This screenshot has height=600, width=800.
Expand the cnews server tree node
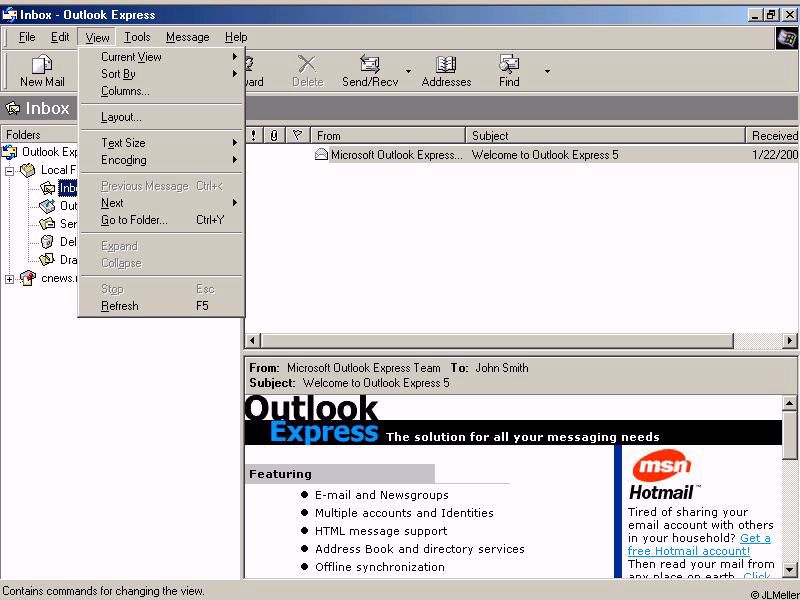point(10,279)
